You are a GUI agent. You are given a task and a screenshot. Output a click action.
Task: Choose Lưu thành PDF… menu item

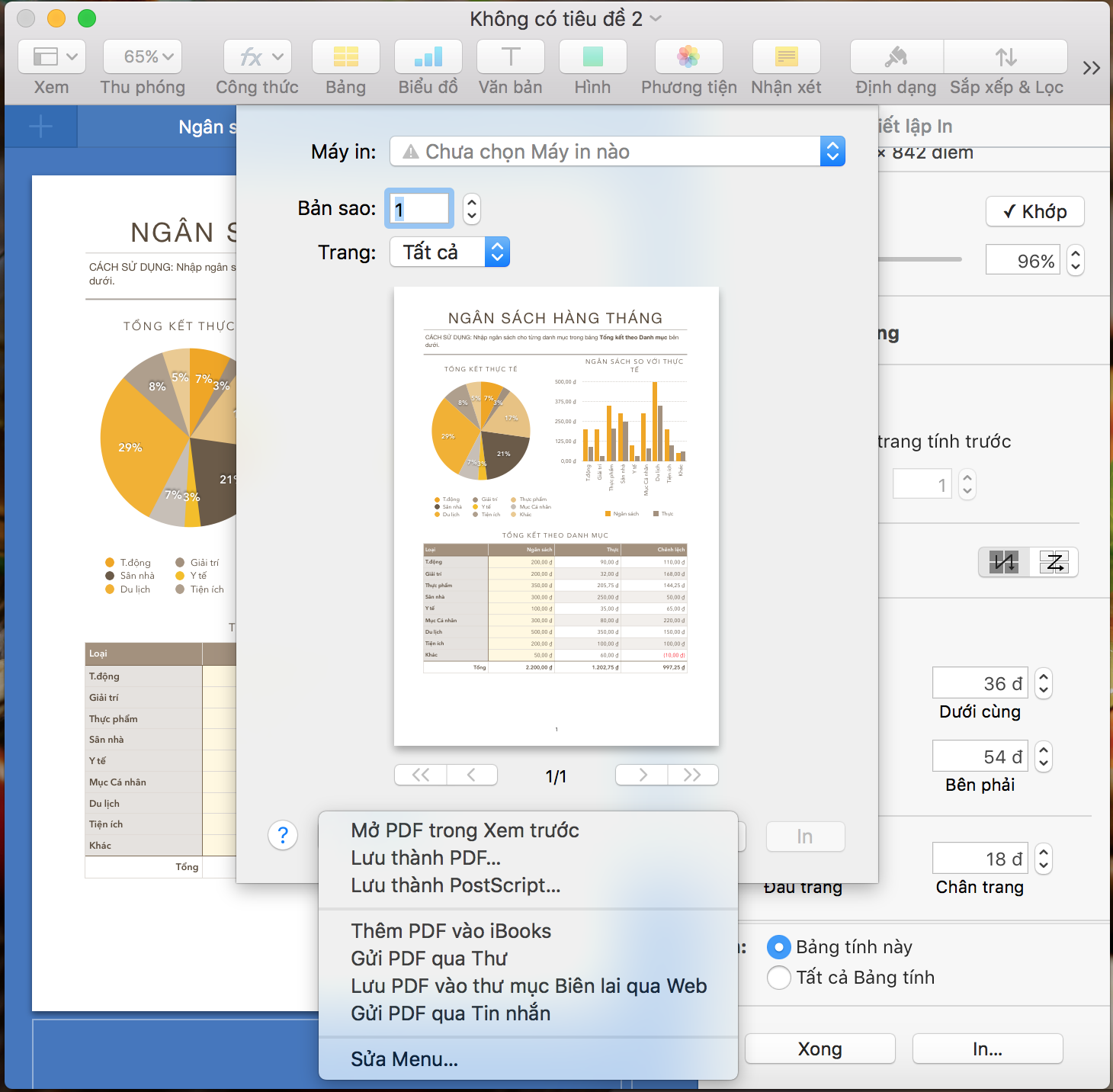(x=528, y=858)
